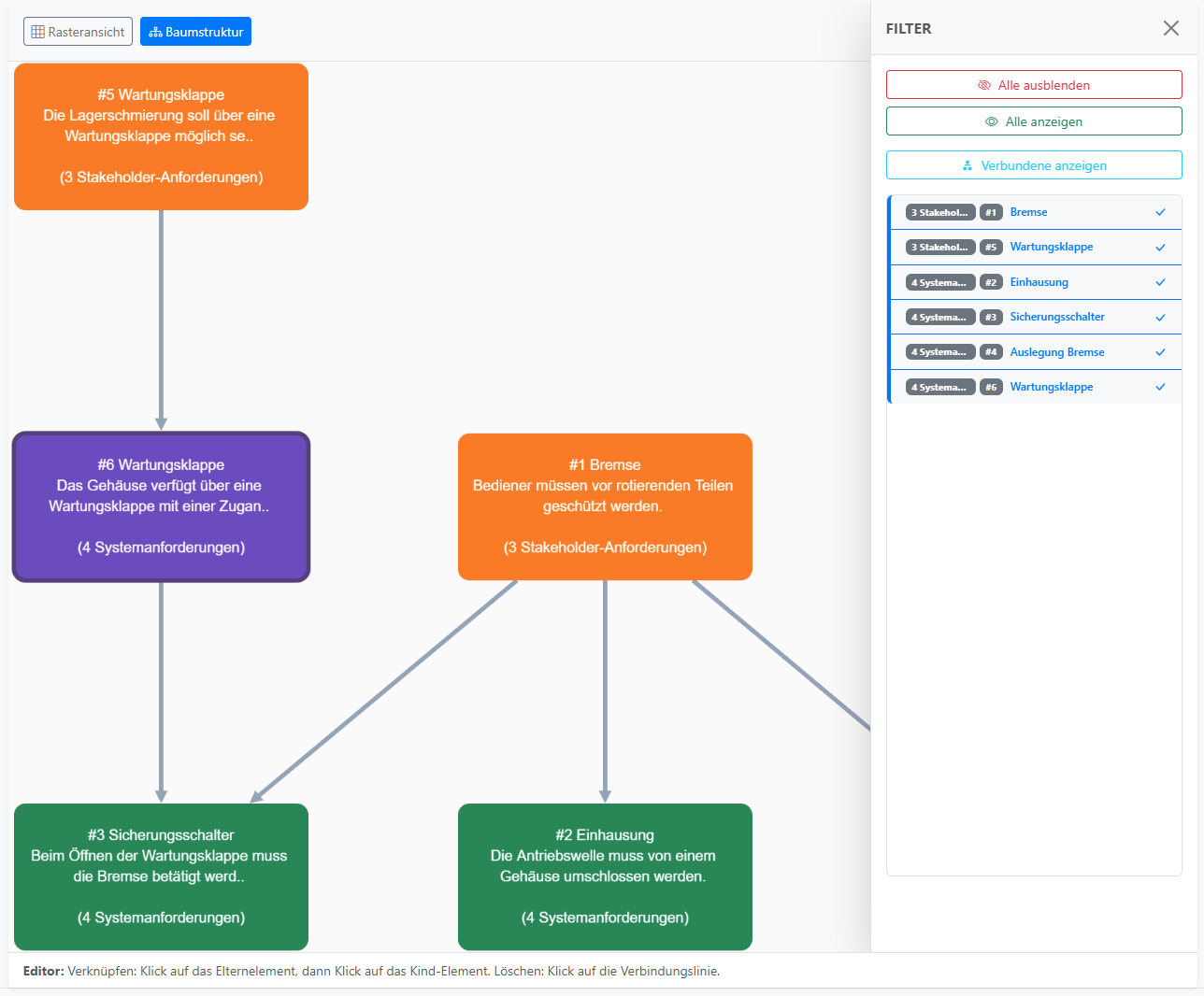1204x996 pixels.
Task: Click connection line from #5 to #6
Action: coord(161,318)
